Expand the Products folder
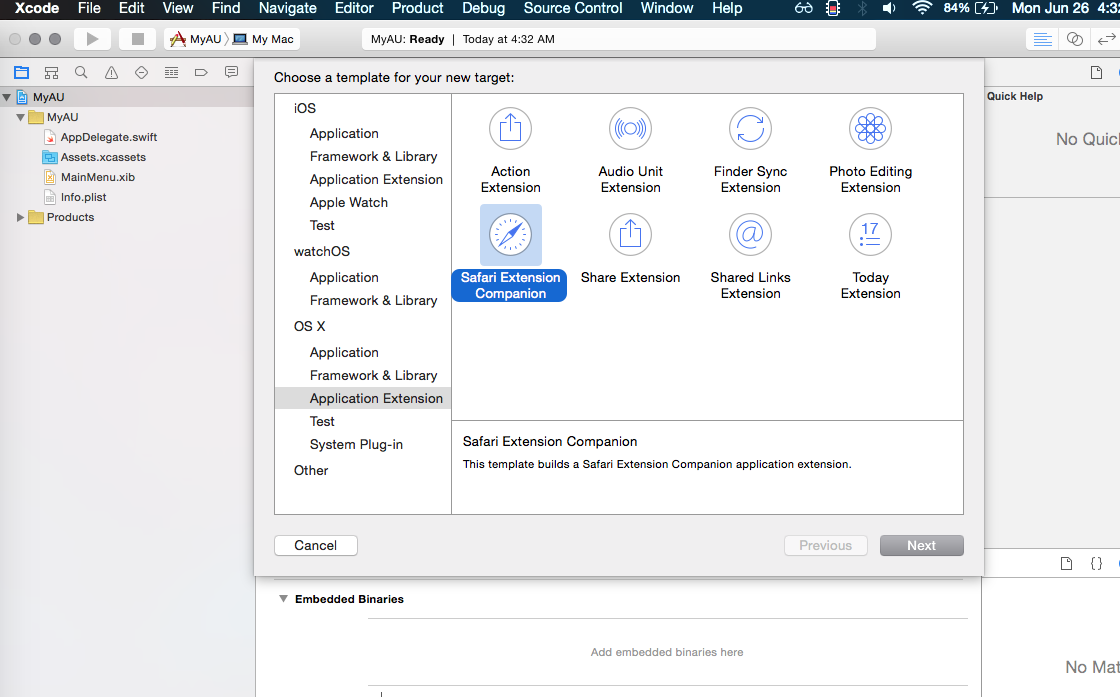Image resolution: width=1120 pixels, height=697 pixels. (x=20, y=217)
